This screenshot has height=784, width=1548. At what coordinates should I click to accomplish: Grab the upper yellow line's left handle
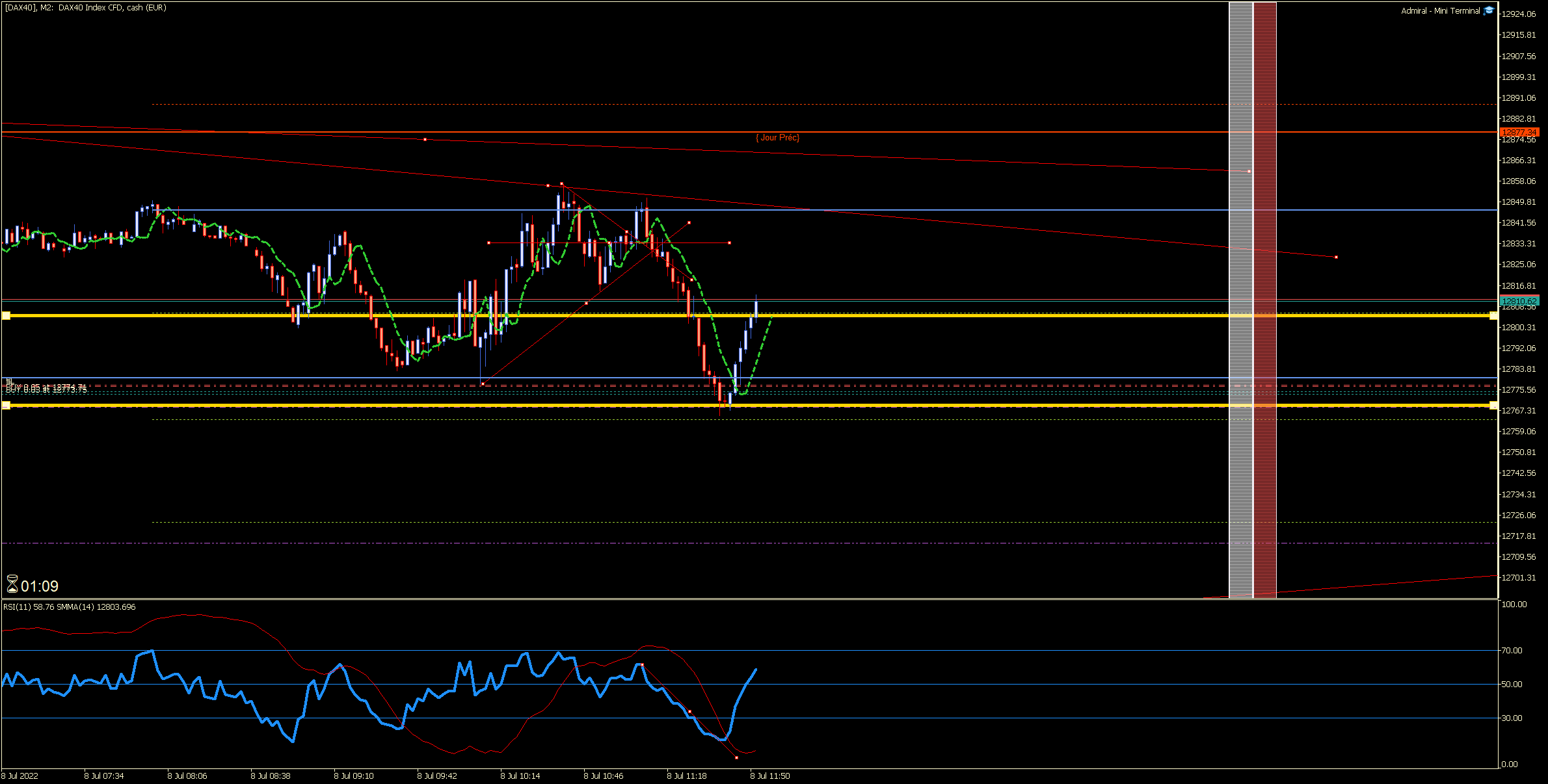click(6, 315)
